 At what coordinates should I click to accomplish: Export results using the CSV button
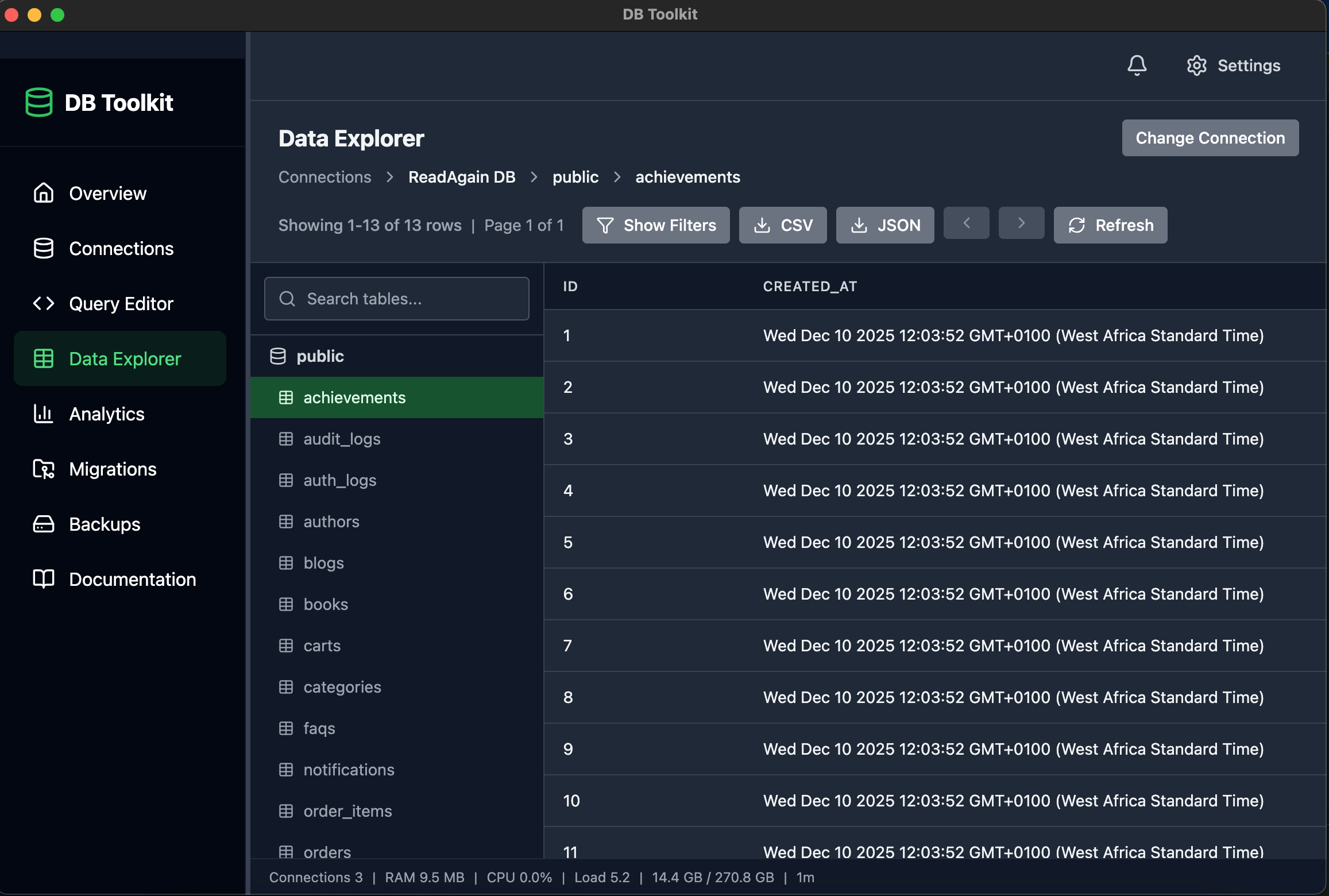pos(782,225)
